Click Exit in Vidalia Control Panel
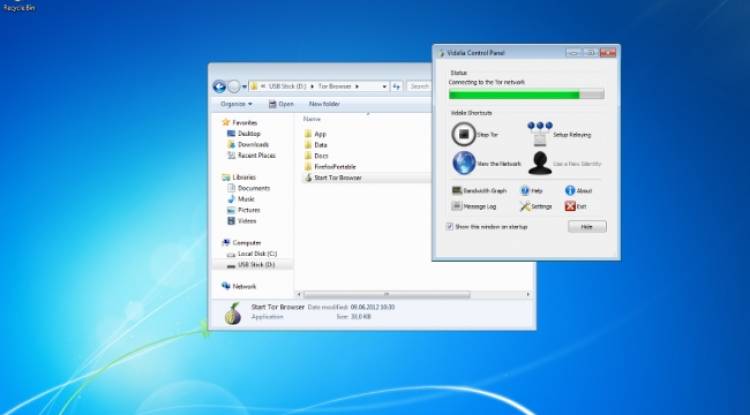 575,206
